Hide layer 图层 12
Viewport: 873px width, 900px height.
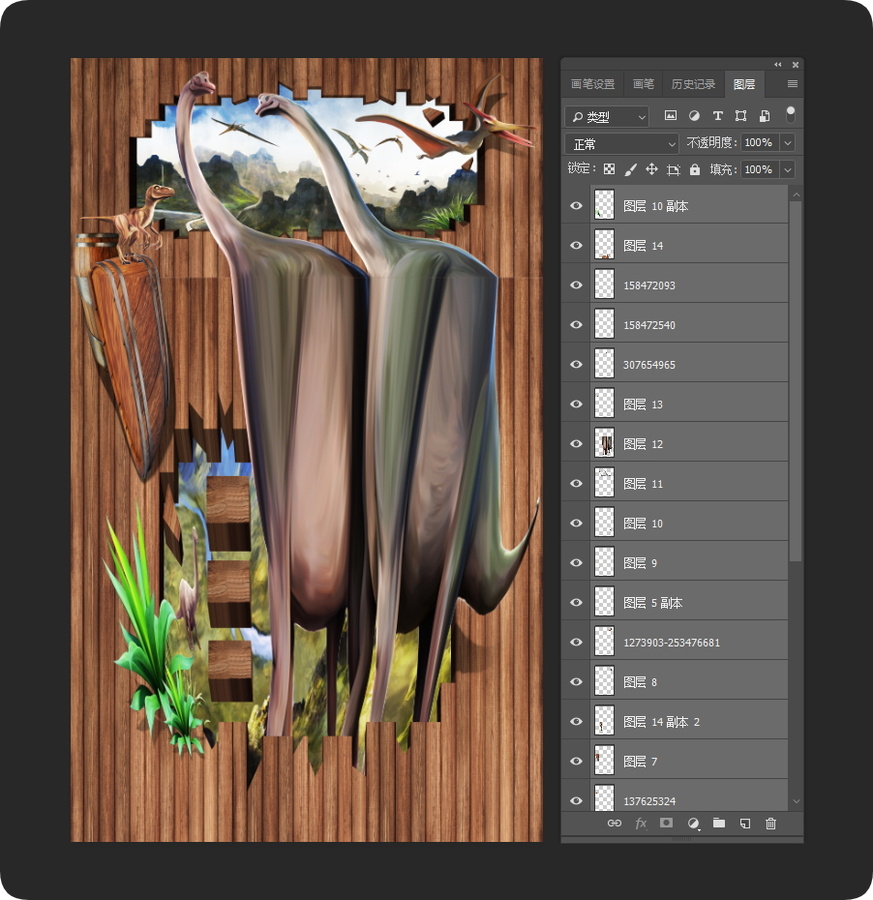click(x=576, y=444)
